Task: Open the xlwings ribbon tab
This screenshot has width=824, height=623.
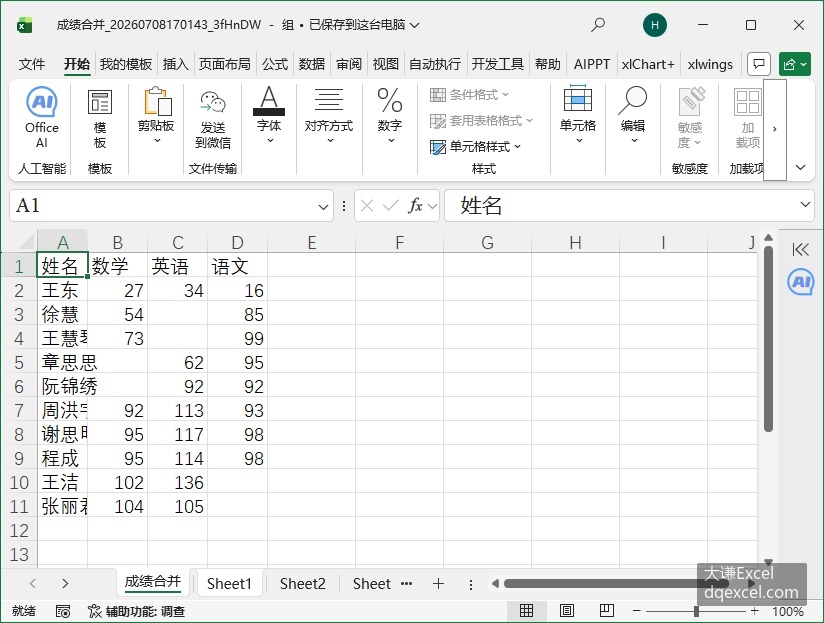Action: point(710,64)
